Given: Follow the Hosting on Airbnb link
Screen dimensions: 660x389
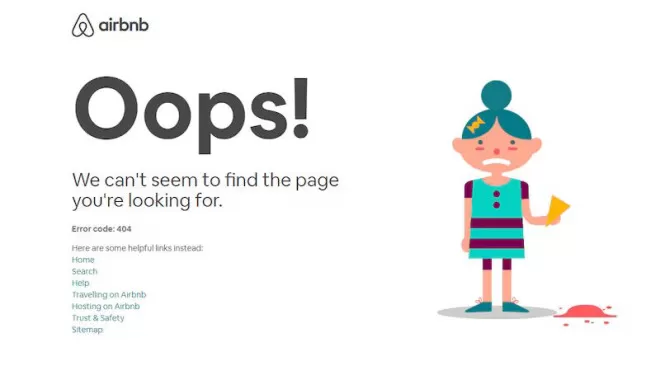Looking at the screenshot, I should coord(106,306).
